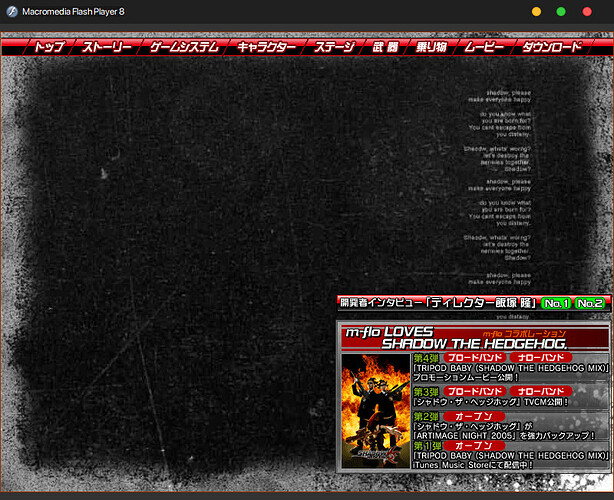Play 第3弾 TVCM in ナローバンド
Screen dimensions: 614x500
coord(541,391)
